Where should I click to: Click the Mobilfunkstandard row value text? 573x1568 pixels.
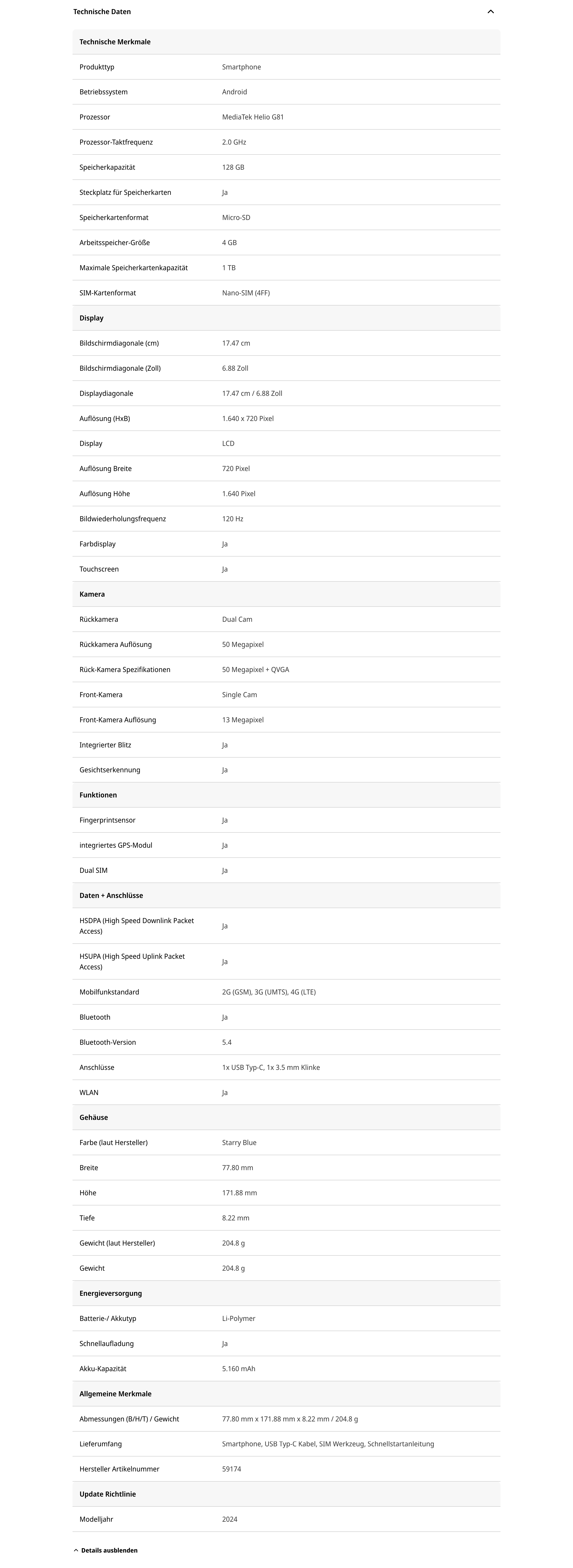point(268,992)
